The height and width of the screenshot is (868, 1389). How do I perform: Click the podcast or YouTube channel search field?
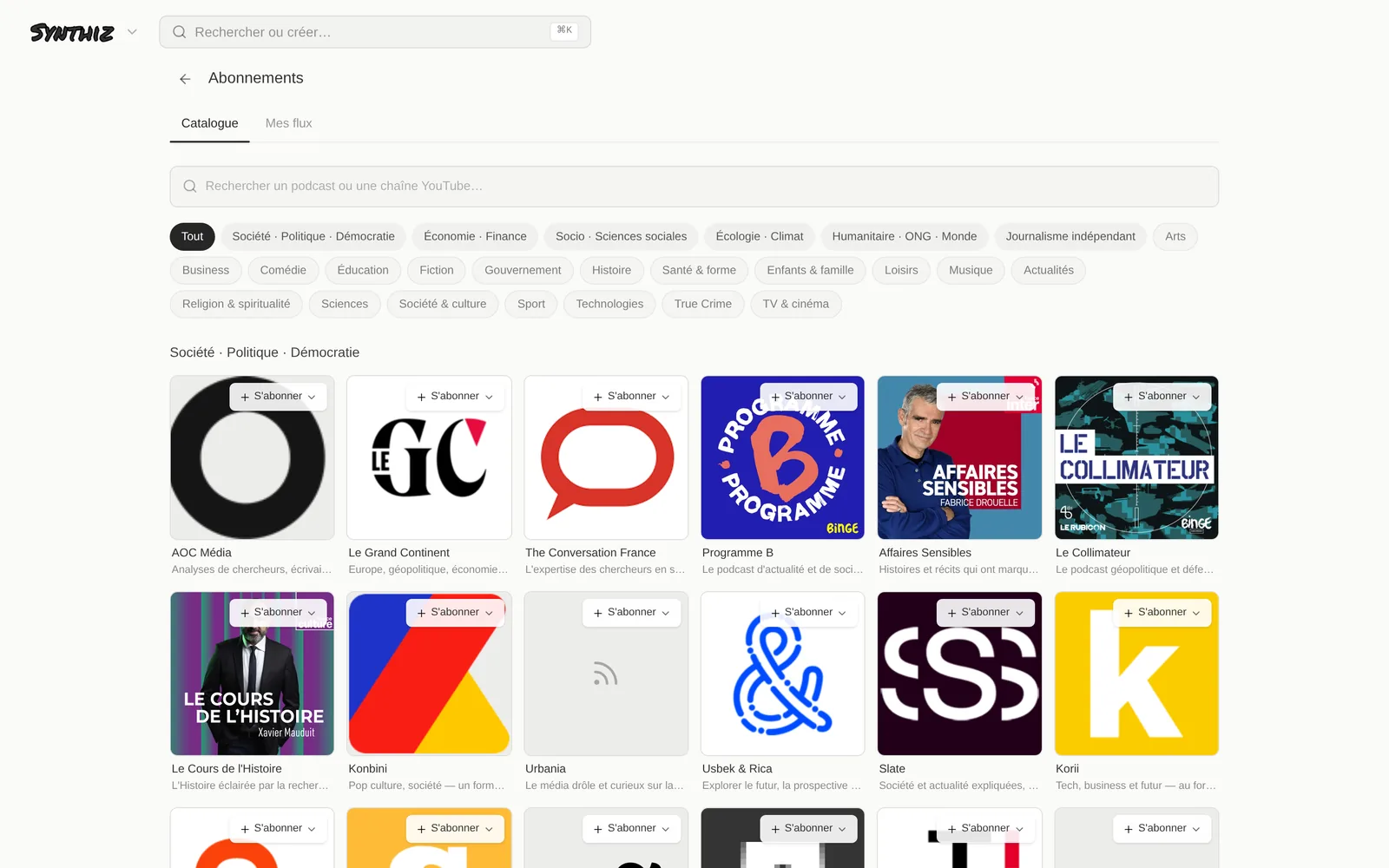[694, 187]
